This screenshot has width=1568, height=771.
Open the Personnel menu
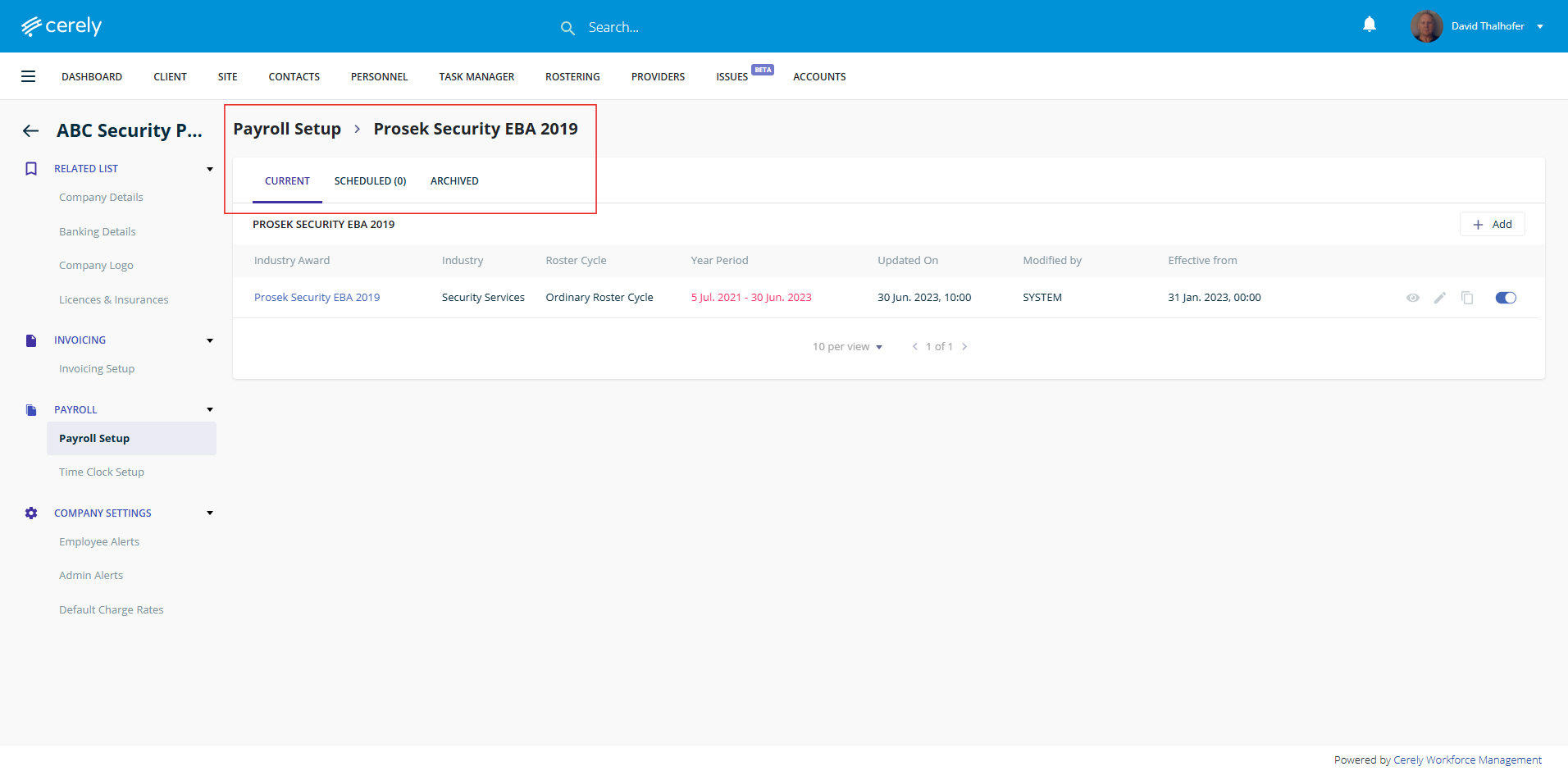(x=379, y=77)
